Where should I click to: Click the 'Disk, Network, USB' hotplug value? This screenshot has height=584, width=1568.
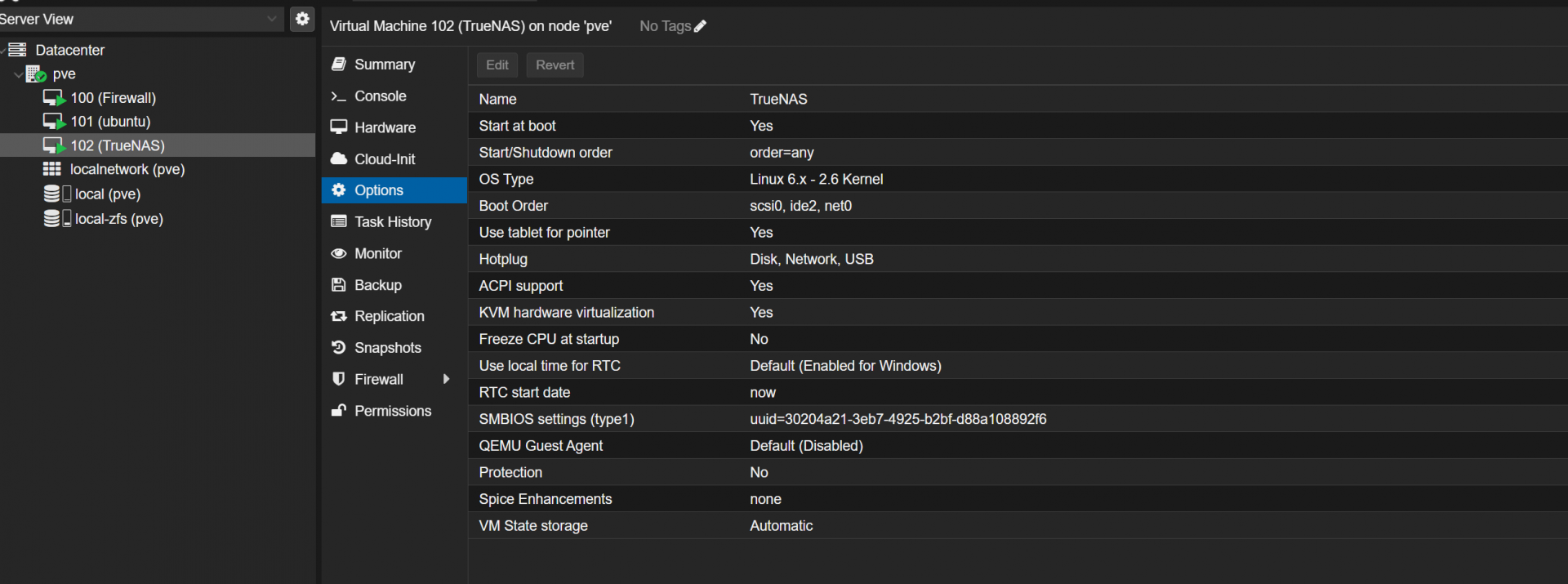tap(812, 259)
